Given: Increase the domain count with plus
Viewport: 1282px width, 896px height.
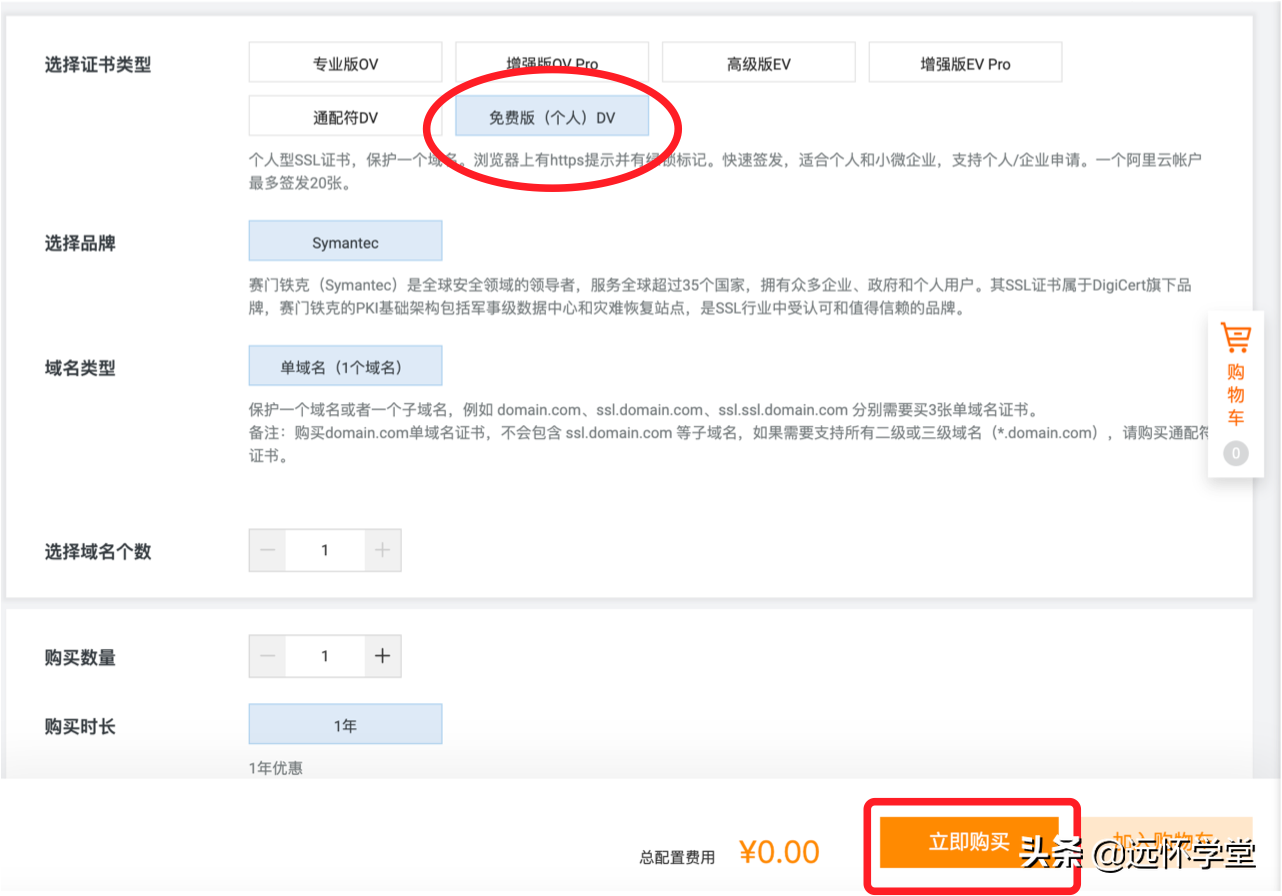Looking at the screenshot, I should (x=382, y=551).
